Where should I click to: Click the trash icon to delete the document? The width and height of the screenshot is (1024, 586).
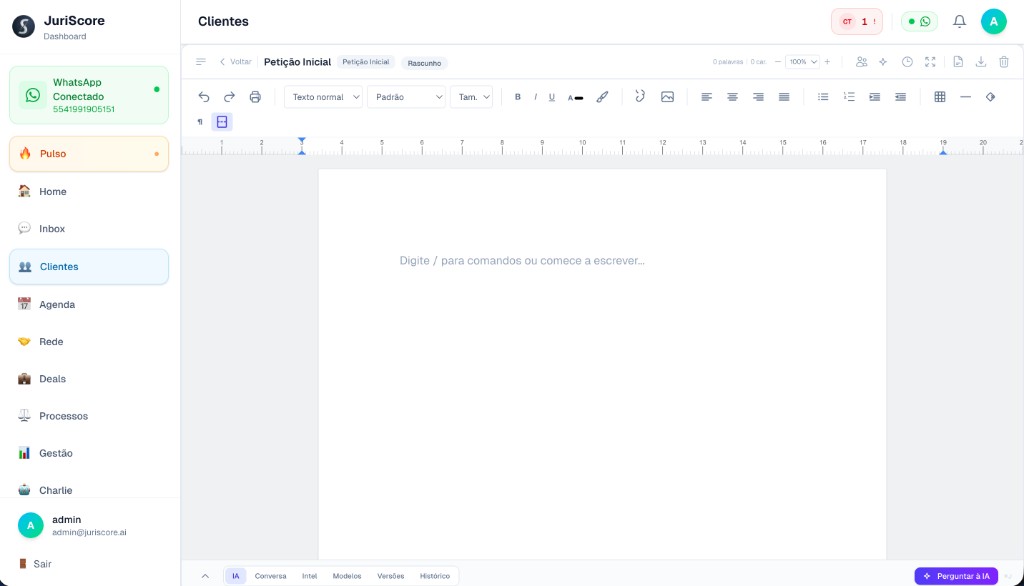tap(1005, 62)
